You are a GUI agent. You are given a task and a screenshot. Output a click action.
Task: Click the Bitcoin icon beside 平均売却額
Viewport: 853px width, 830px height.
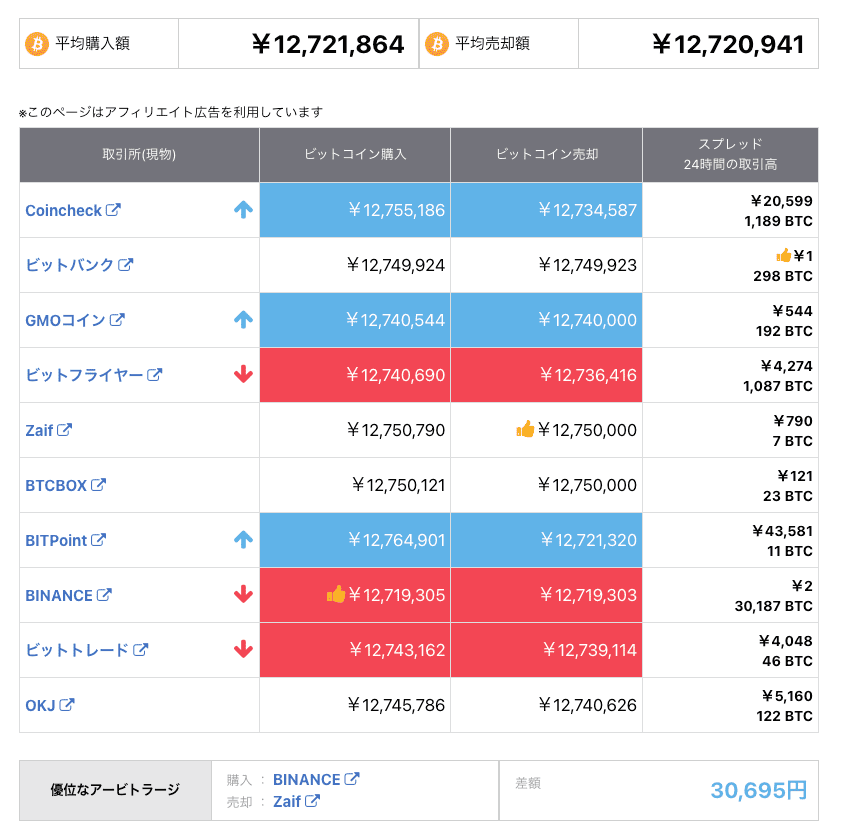pos(436,44)
